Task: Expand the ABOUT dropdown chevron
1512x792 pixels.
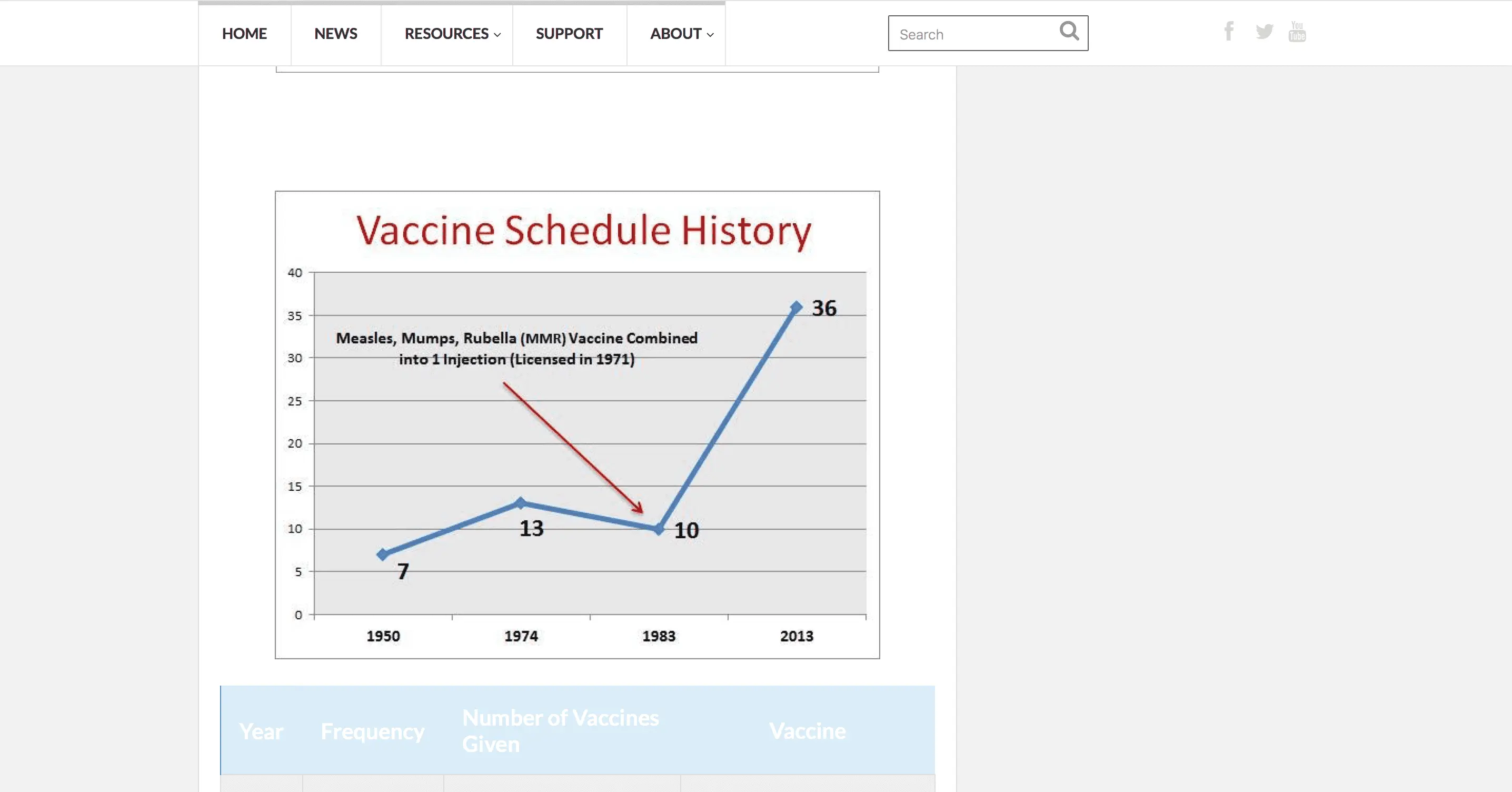Action: (x=710, y=35)
